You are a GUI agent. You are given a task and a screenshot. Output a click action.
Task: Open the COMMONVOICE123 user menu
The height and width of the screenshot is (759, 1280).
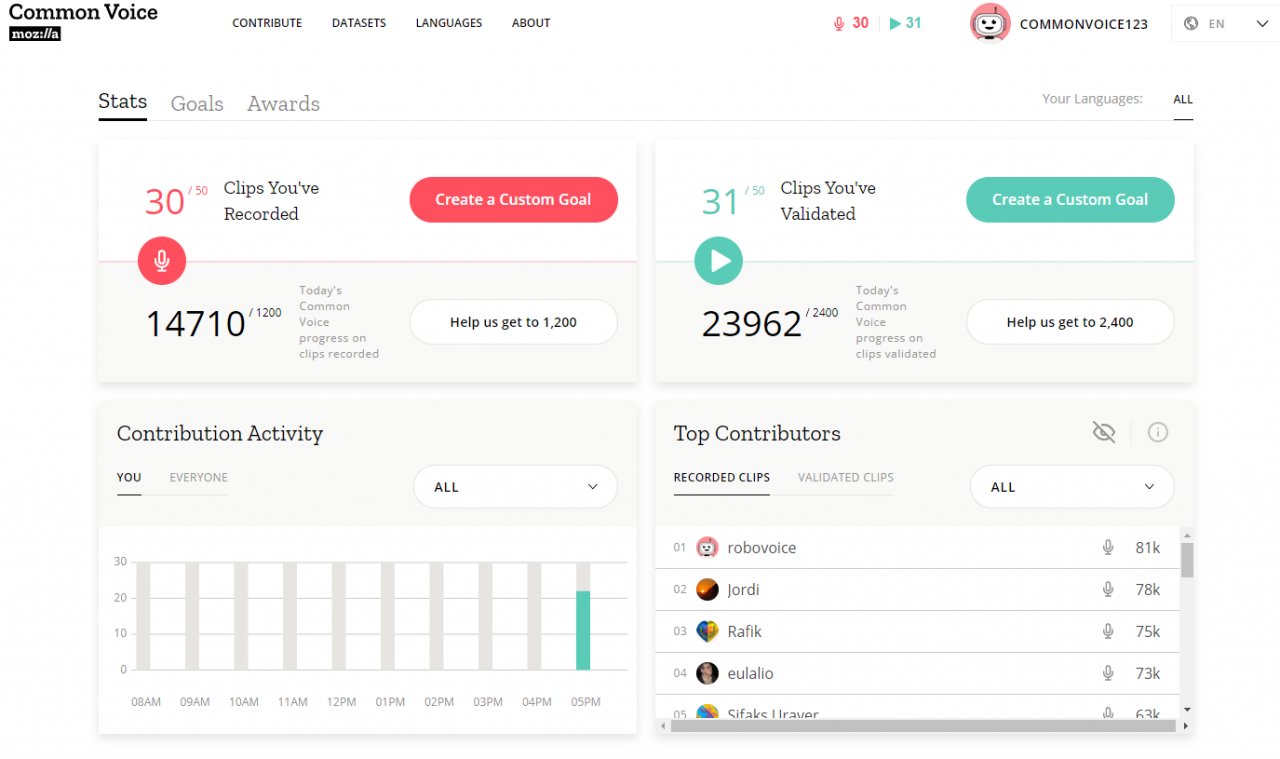coord(1083,24)
